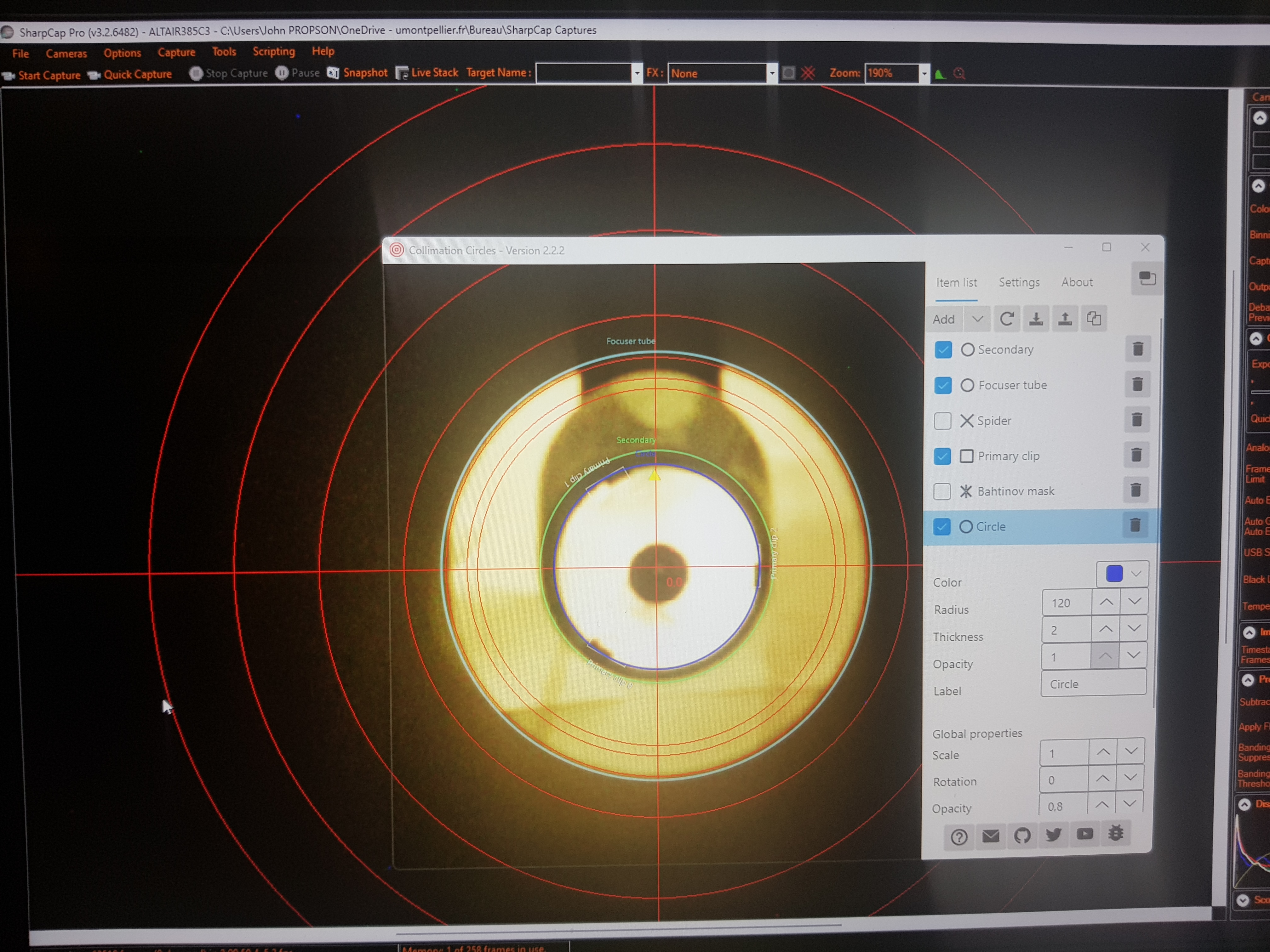Click the help question mark icon
The image size is (1270, 952).
pos(959,837)
